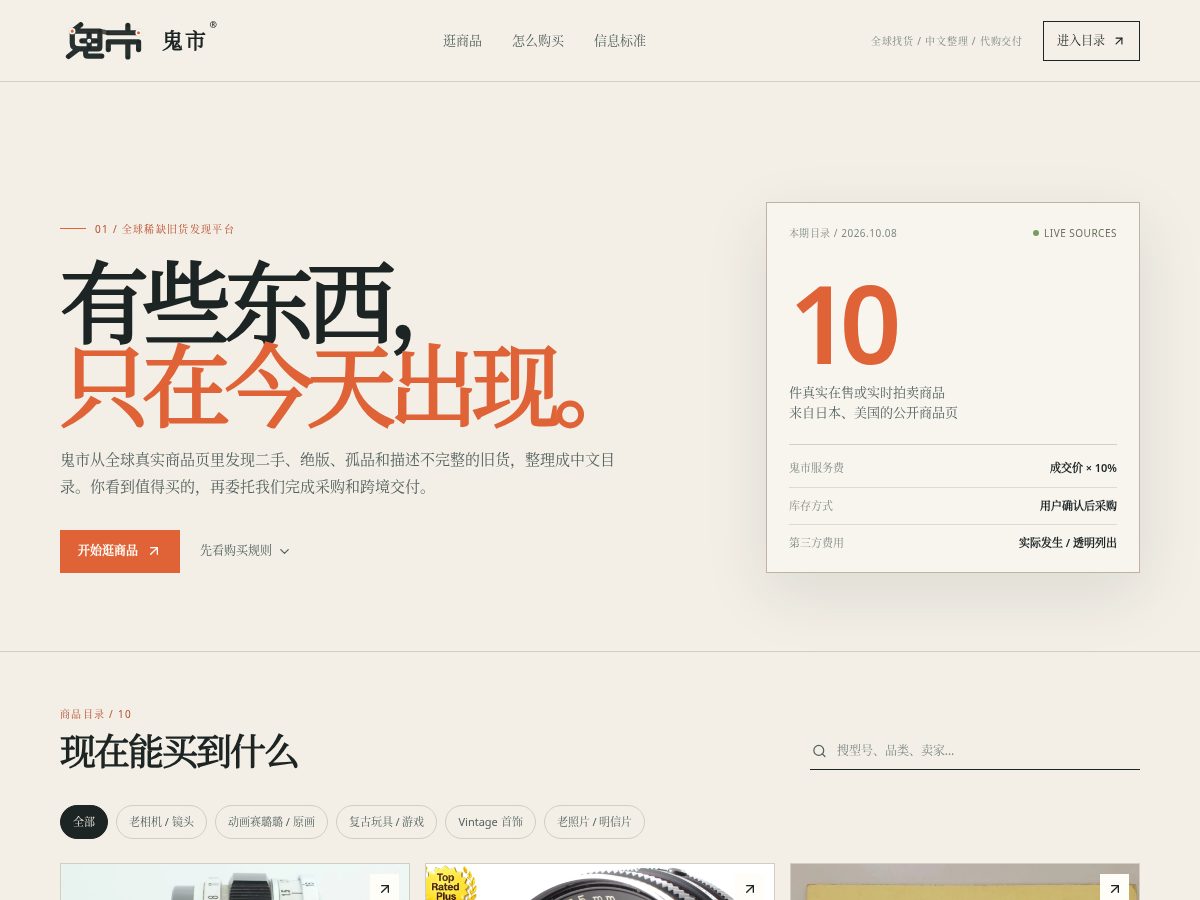Click the 成交价 × 10% value
The width and height of the screenshot is (1200, 900).
point(1083,468)
